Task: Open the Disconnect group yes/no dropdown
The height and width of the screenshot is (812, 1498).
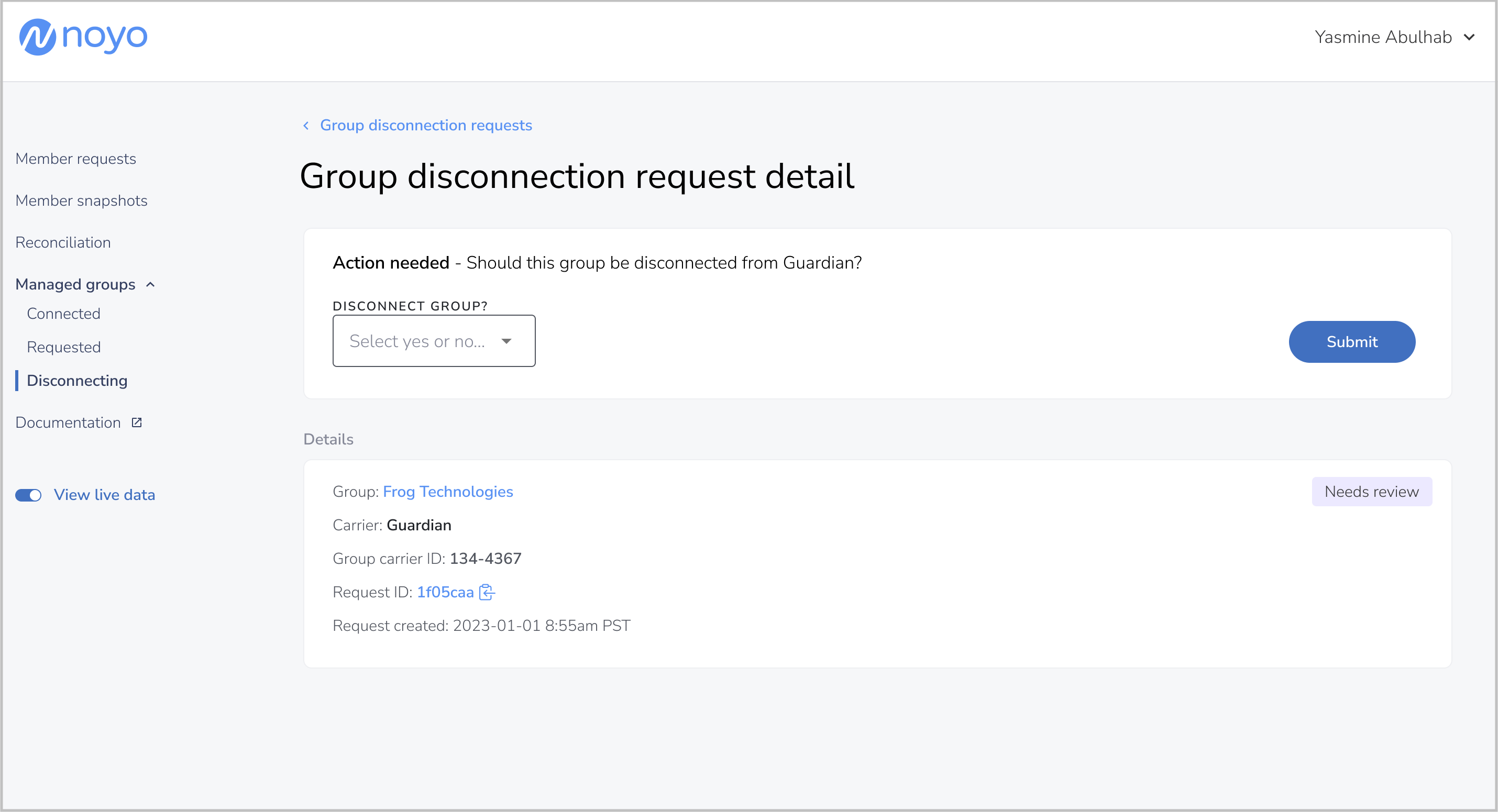Action: tap(434, 341)
